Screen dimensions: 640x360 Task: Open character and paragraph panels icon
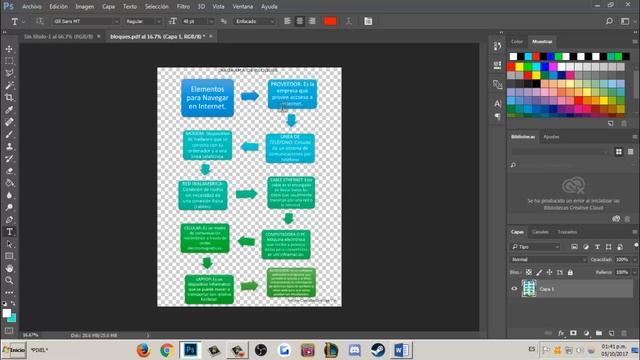pyautogui.click(x=368, y=21)
